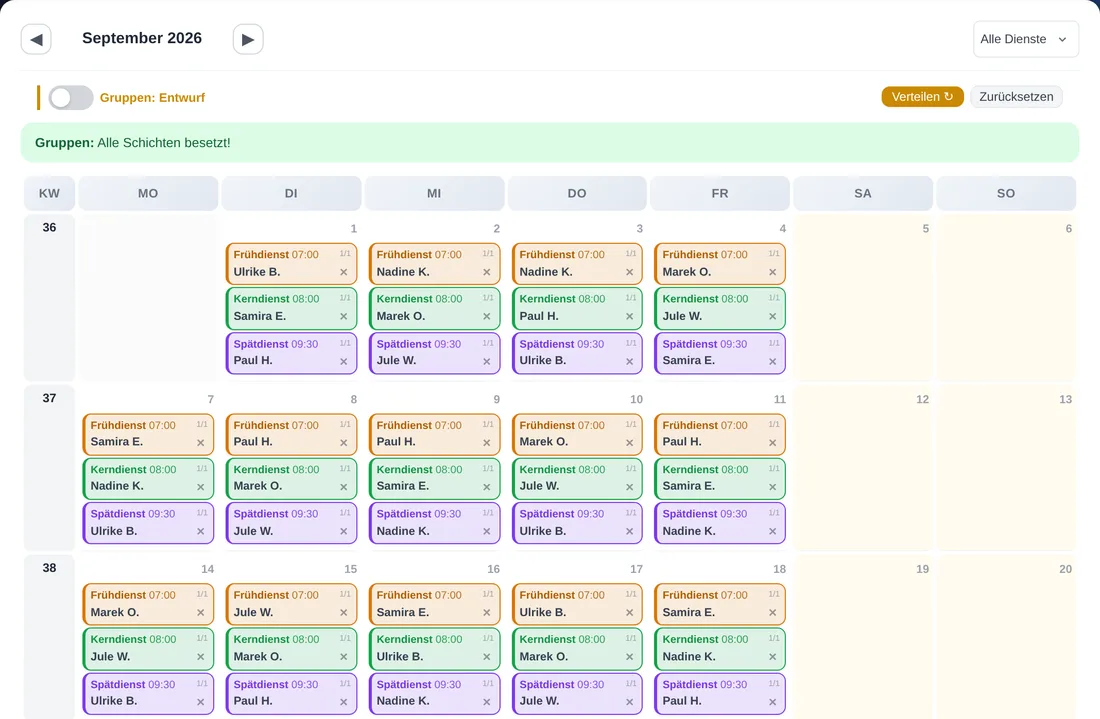The width and height of the screenshot is (1100, 719).
Task: Remove Samira E. from Frühdienst on September 16
Action: click(x=487, y=612)
